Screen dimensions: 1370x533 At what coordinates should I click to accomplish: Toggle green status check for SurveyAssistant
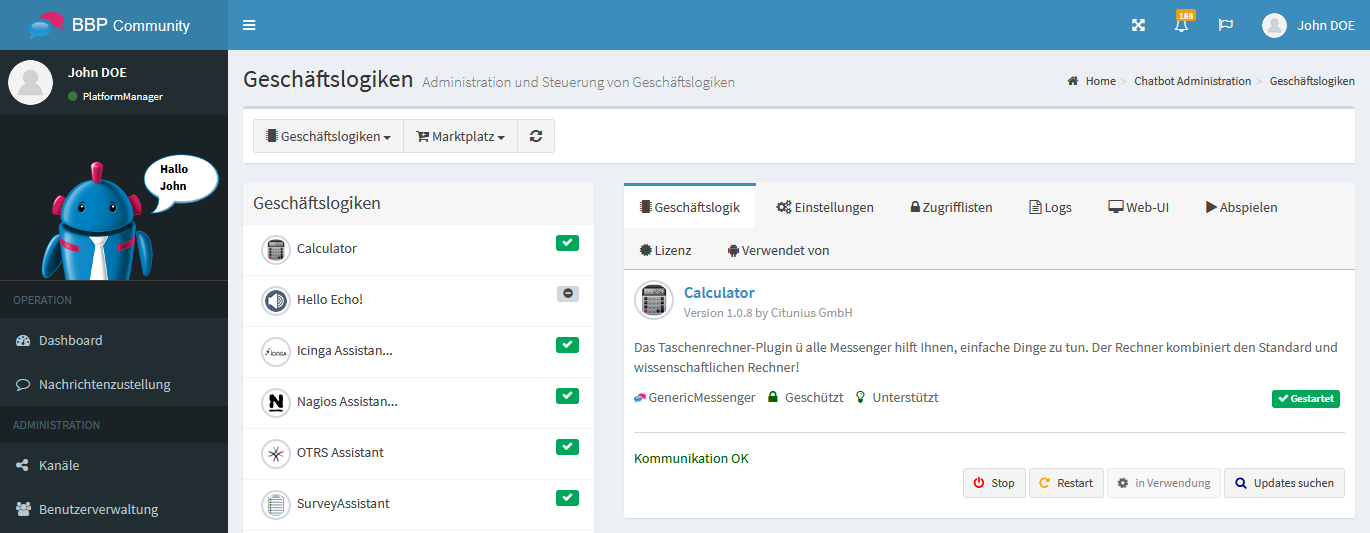567,498
